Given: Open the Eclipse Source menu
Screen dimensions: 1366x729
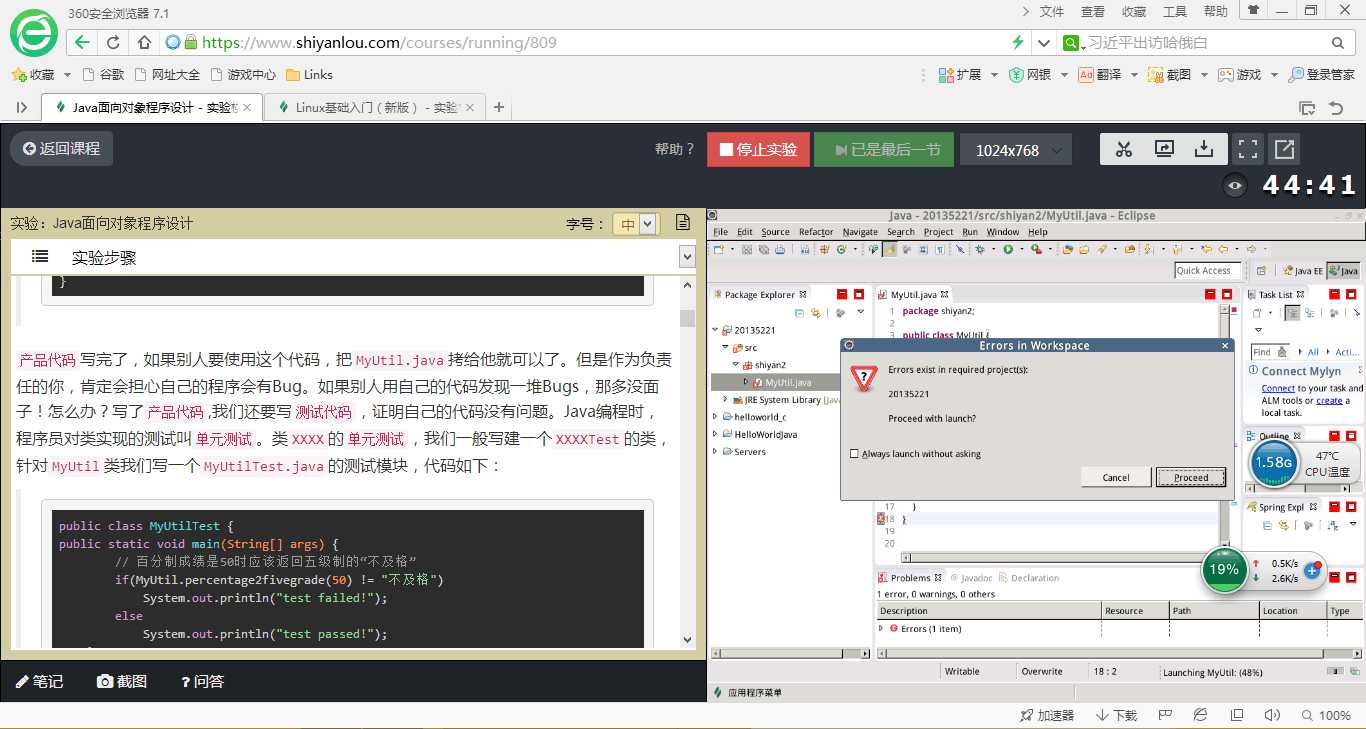Looking at the screenshot, I should (x=775, y=232).
